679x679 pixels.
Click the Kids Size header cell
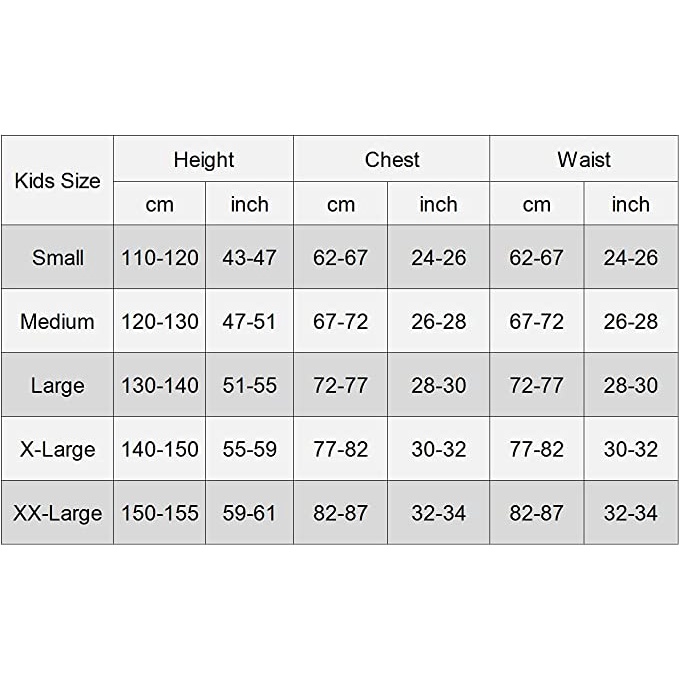point(58,181)
